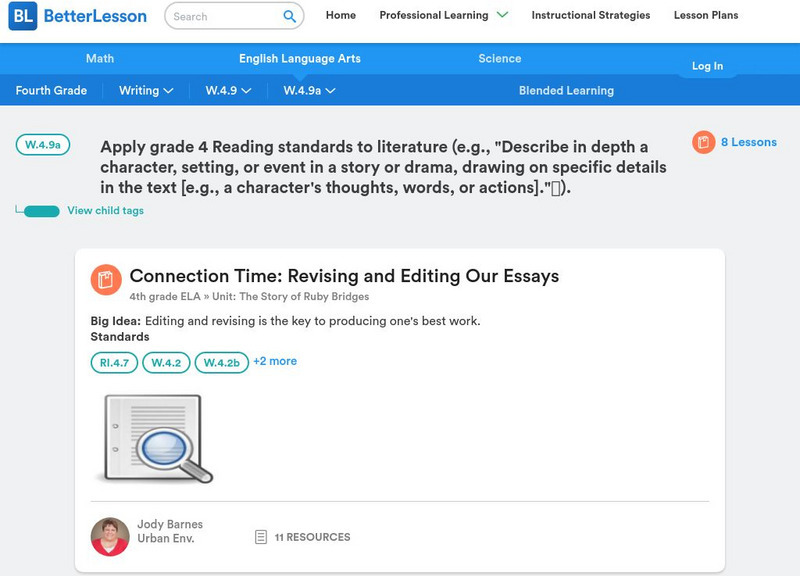Image resolution: width=800 pixels, height=576 pixels.
Task: Switch to the Science tab
Action: coord(500,59)
